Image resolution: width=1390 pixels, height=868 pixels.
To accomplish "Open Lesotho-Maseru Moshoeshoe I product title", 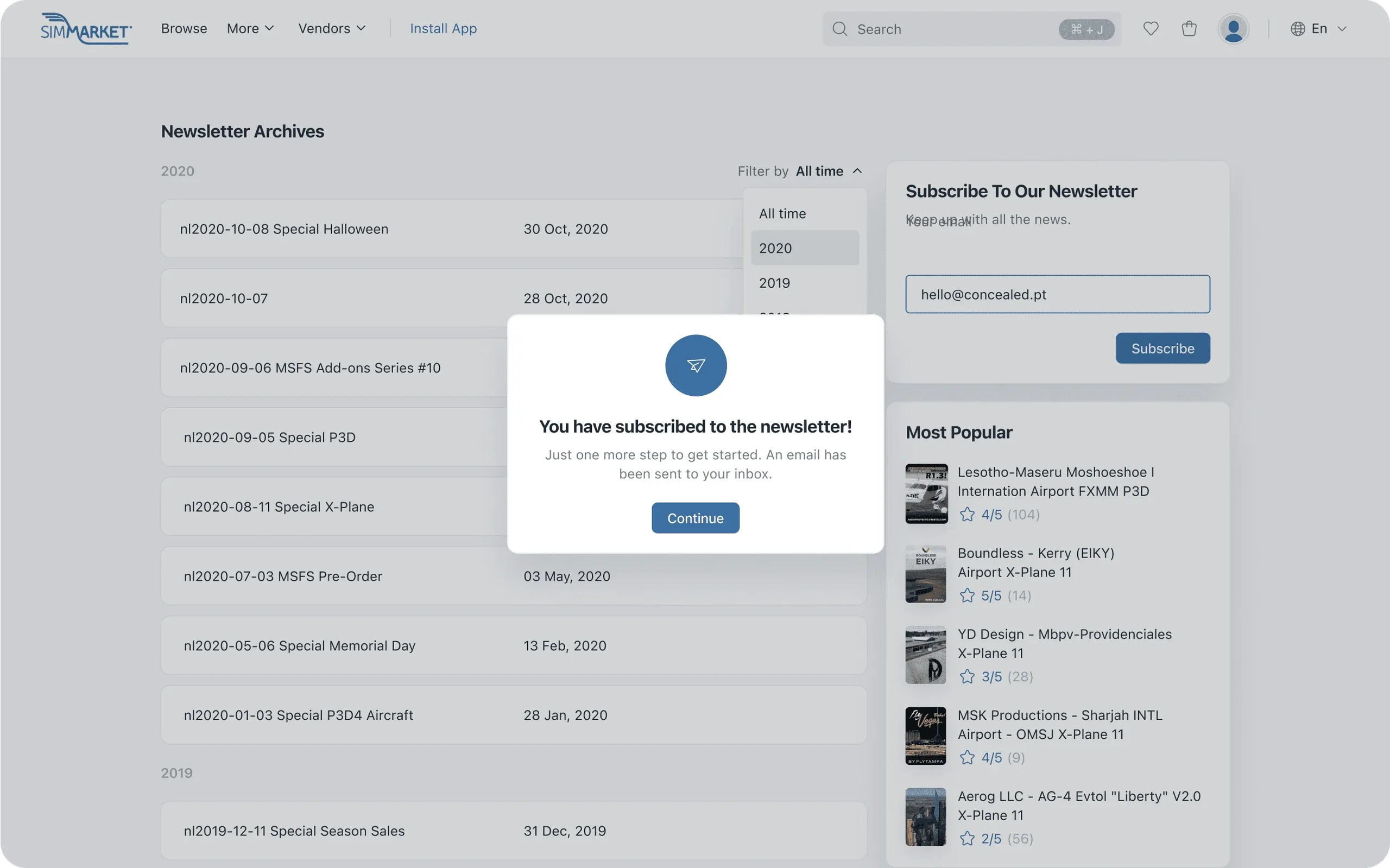I will pos(1056,481).
